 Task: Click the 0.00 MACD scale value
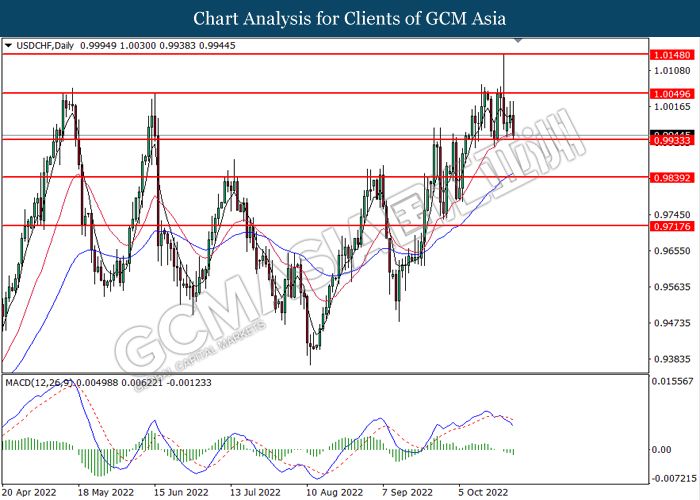662,450
